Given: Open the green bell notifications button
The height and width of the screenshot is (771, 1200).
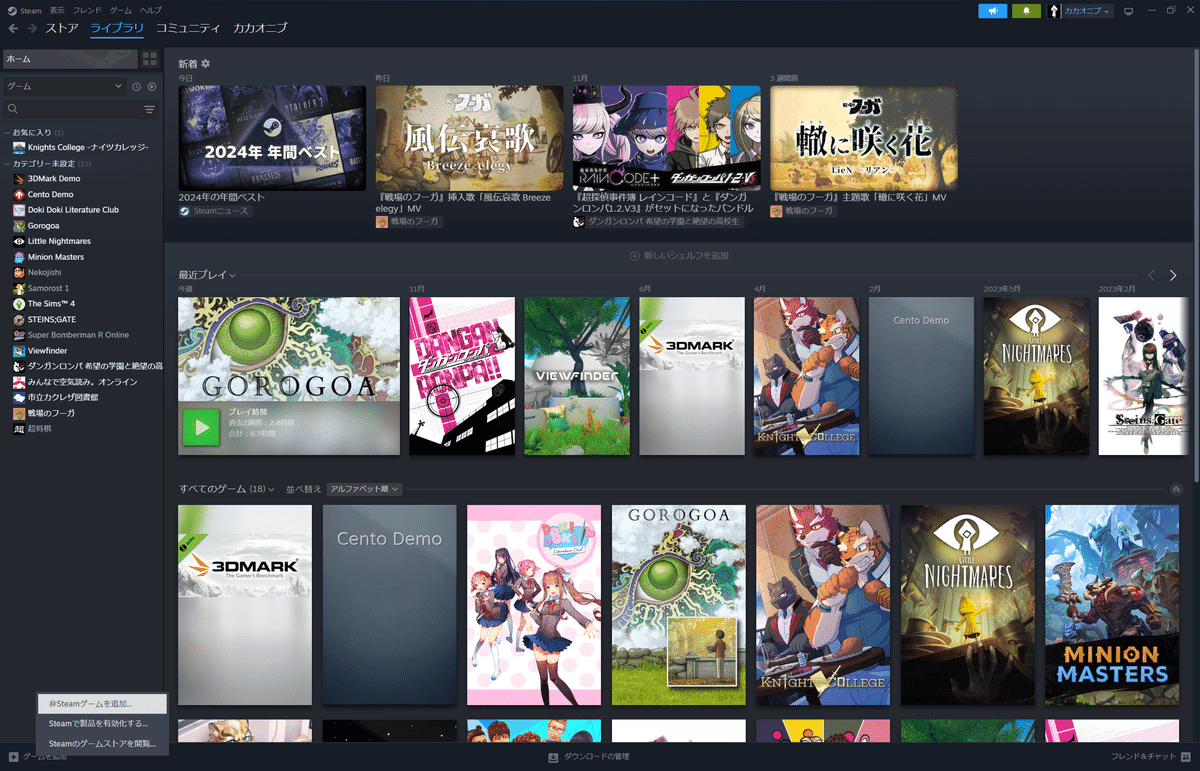Looking at the screenshot, I should (1026, 11).
